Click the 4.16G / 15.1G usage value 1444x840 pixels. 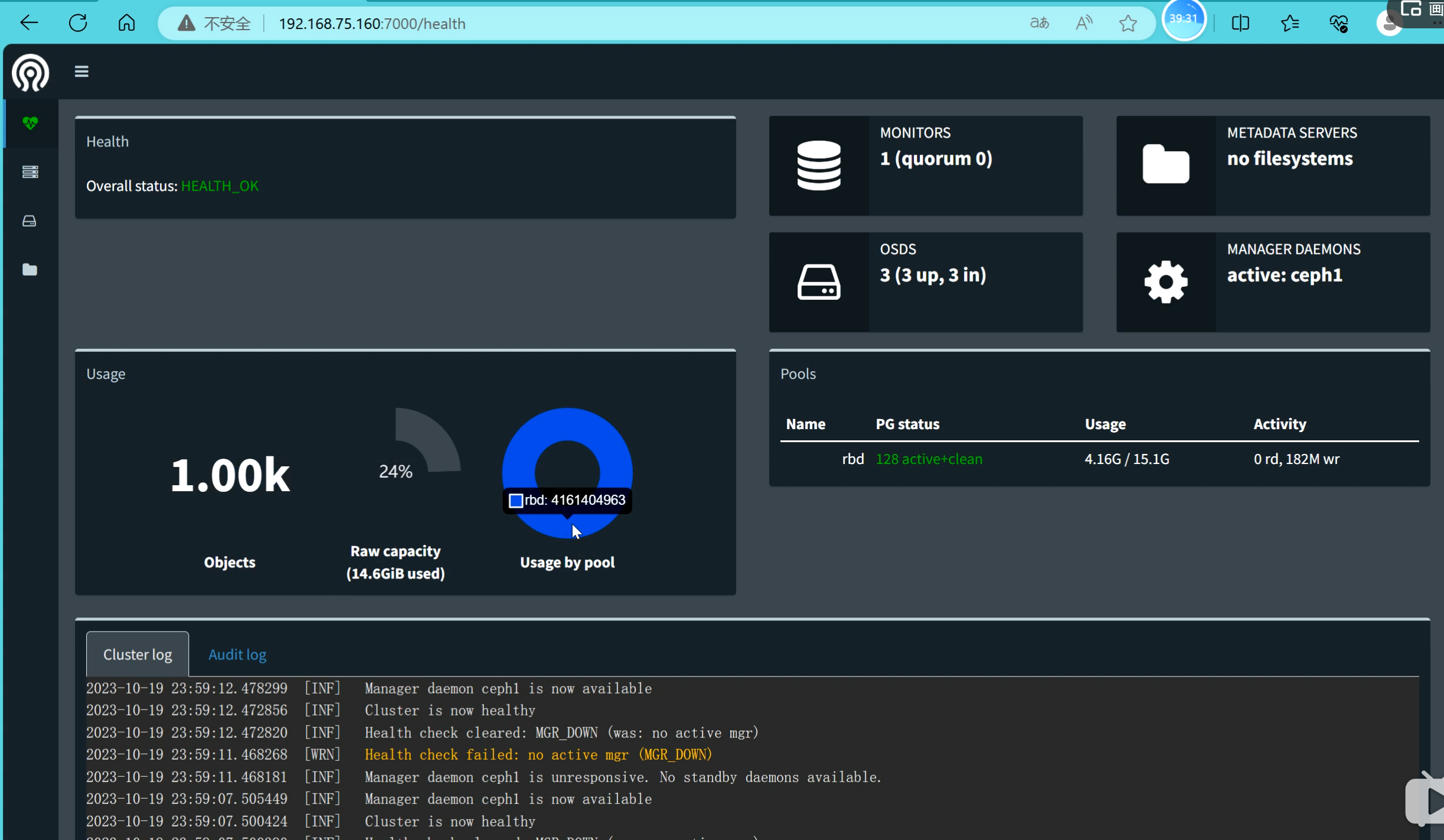(x=1126, y=459)
